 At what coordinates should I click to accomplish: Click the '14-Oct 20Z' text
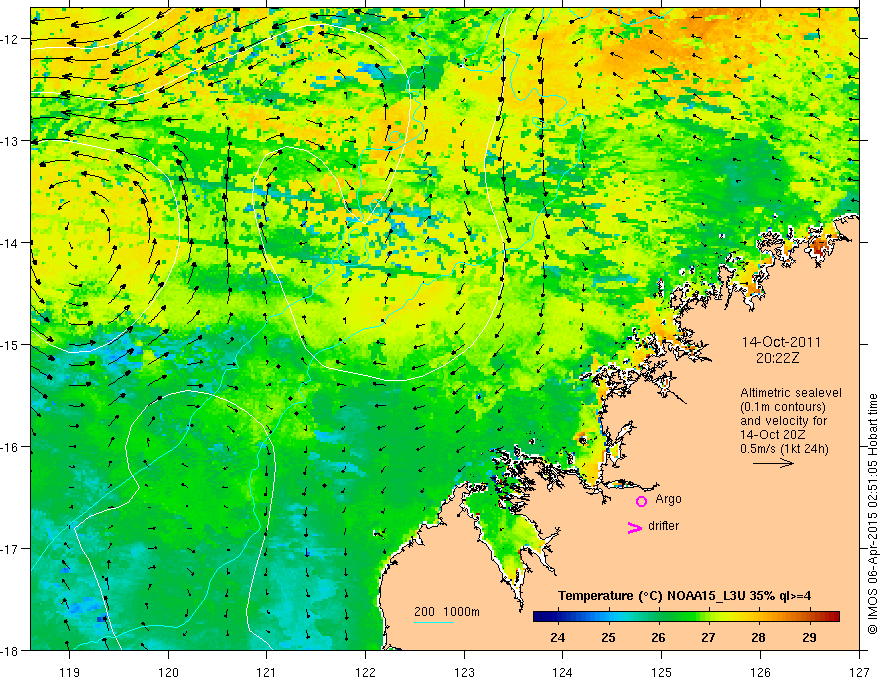774,435
